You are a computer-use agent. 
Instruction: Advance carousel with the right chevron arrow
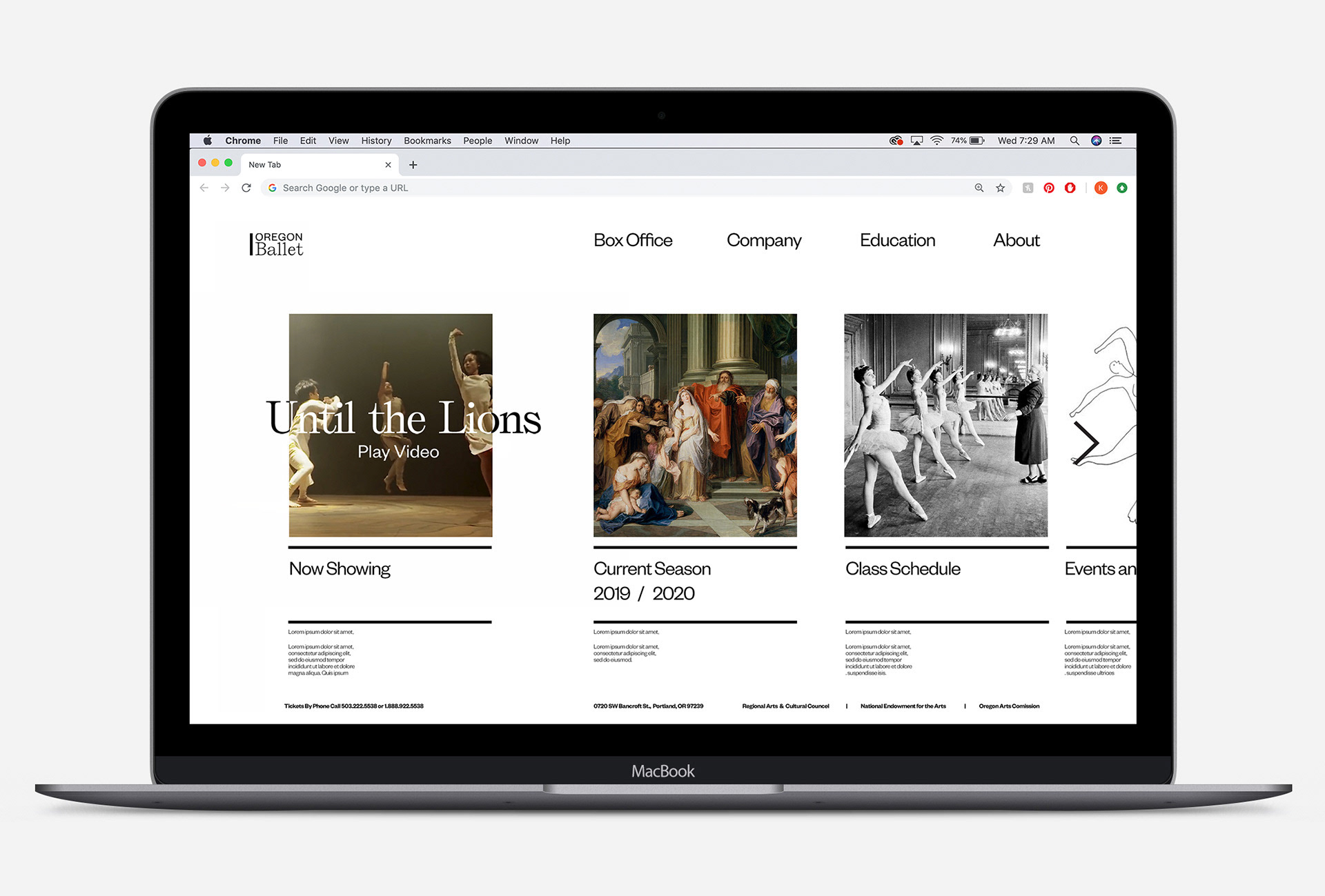click(x=1086, y=443)
